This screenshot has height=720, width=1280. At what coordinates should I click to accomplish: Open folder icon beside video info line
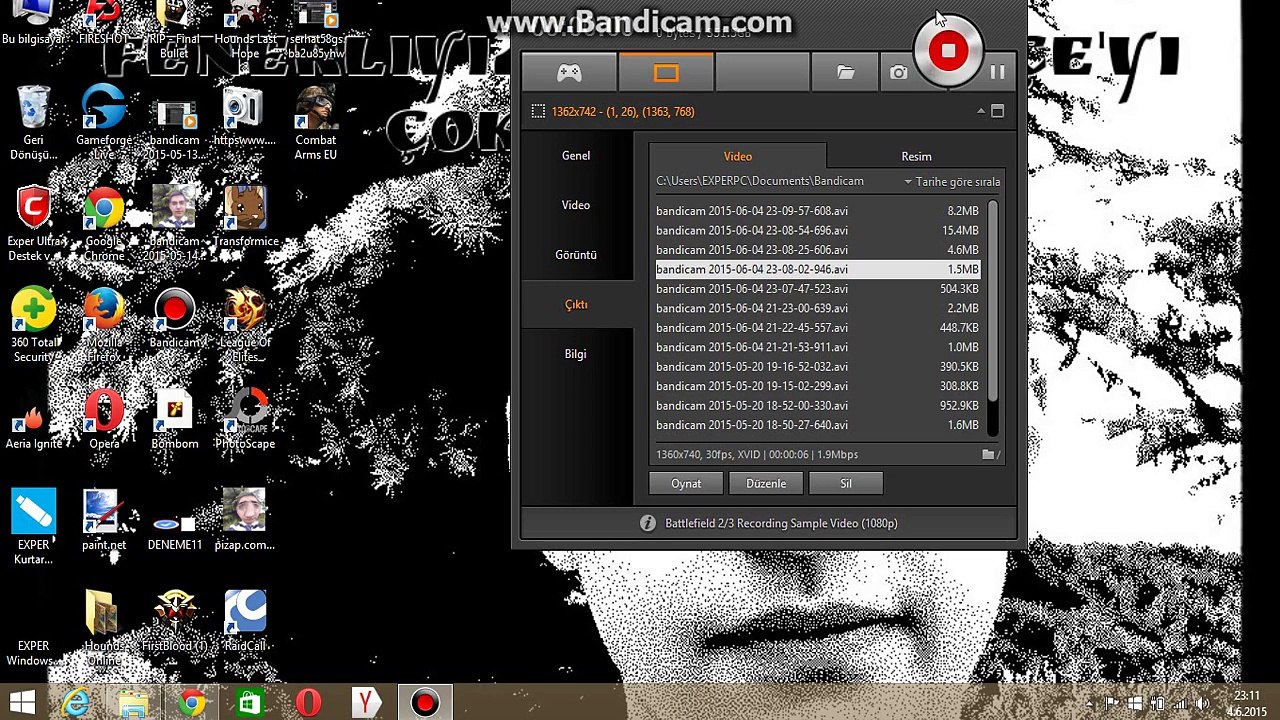click(990, 455)
